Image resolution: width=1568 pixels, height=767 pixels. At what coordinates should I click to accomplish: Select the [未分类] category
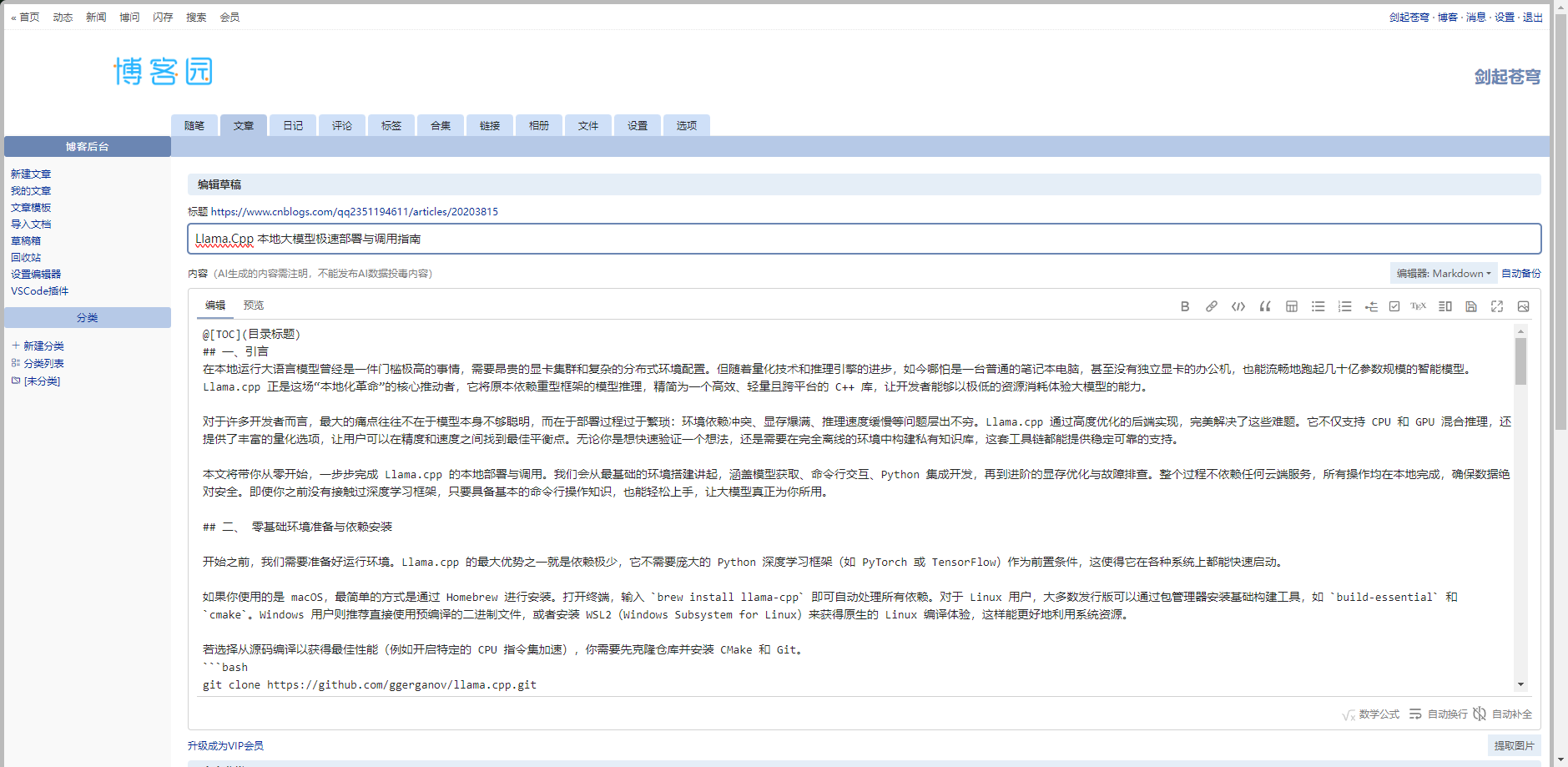pyautogui.click(x=36, y=381)
